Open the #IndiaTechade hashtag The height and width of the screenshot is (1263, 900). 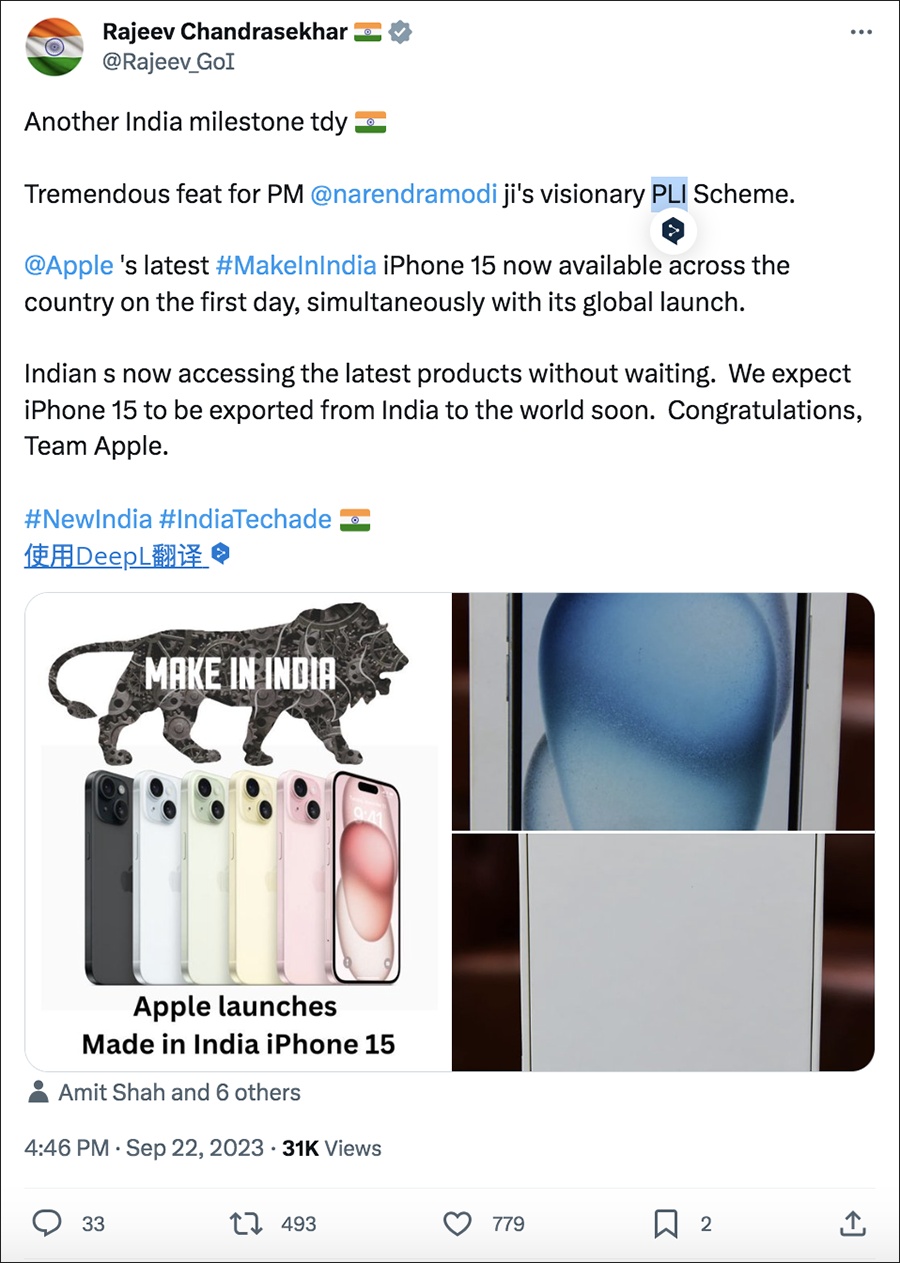(246, 519)
